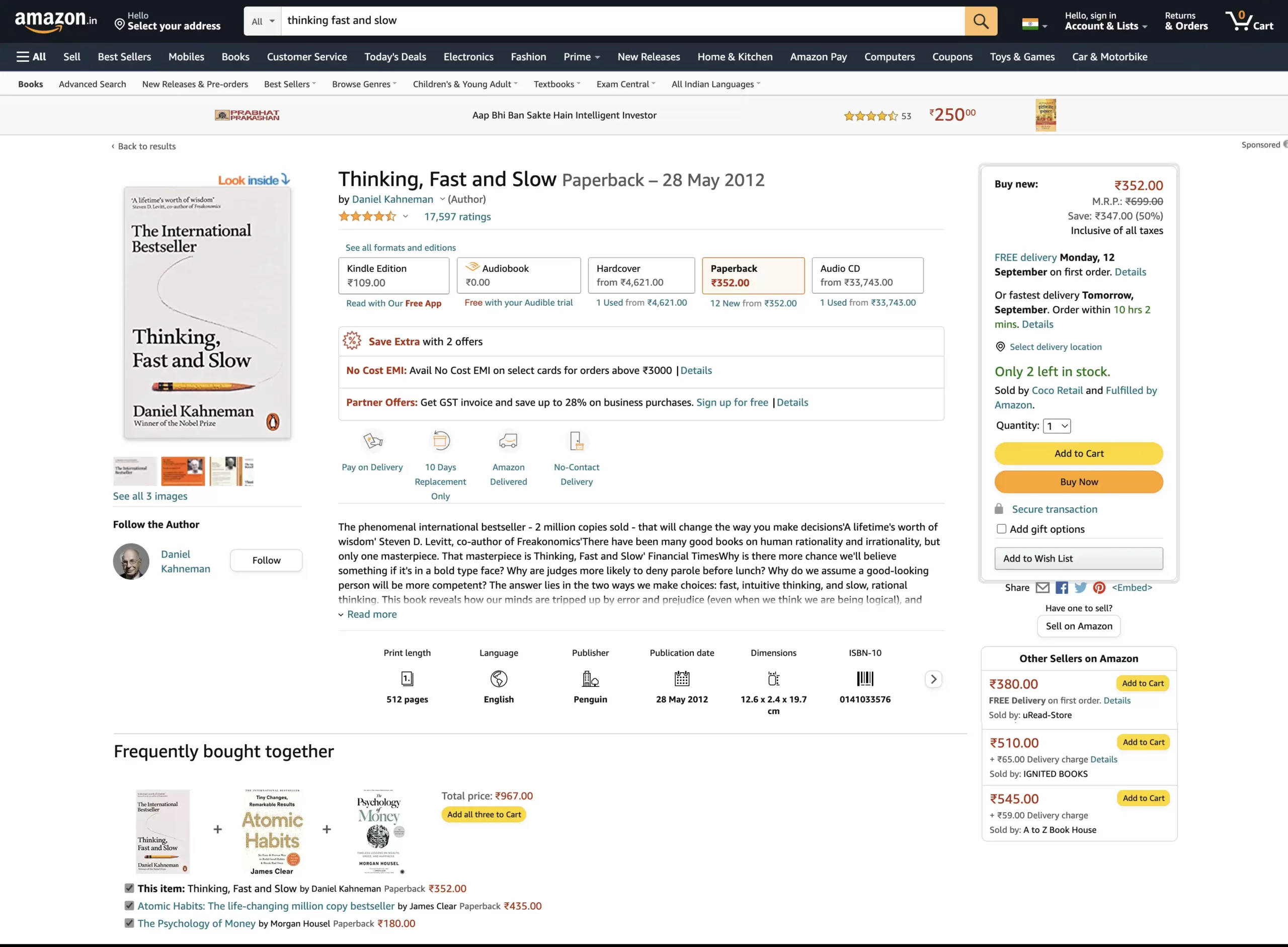
Task: Click the Buy Now button
Action: click(1078, 482)
